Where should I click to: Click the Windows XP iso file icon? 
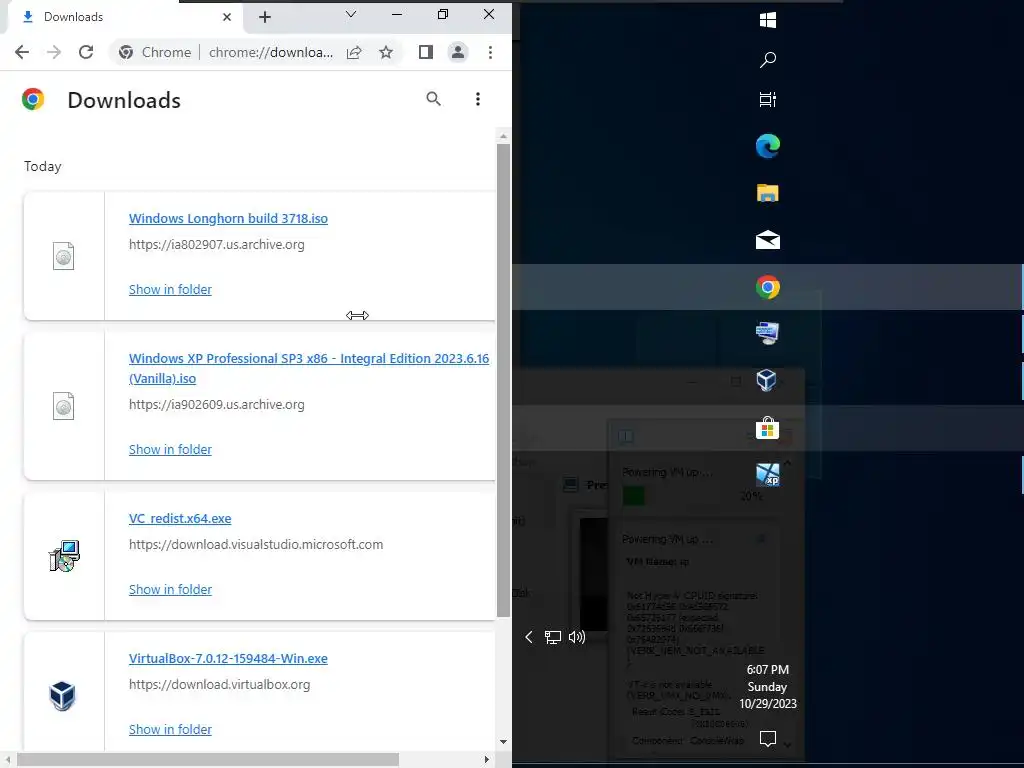(63, 406)
